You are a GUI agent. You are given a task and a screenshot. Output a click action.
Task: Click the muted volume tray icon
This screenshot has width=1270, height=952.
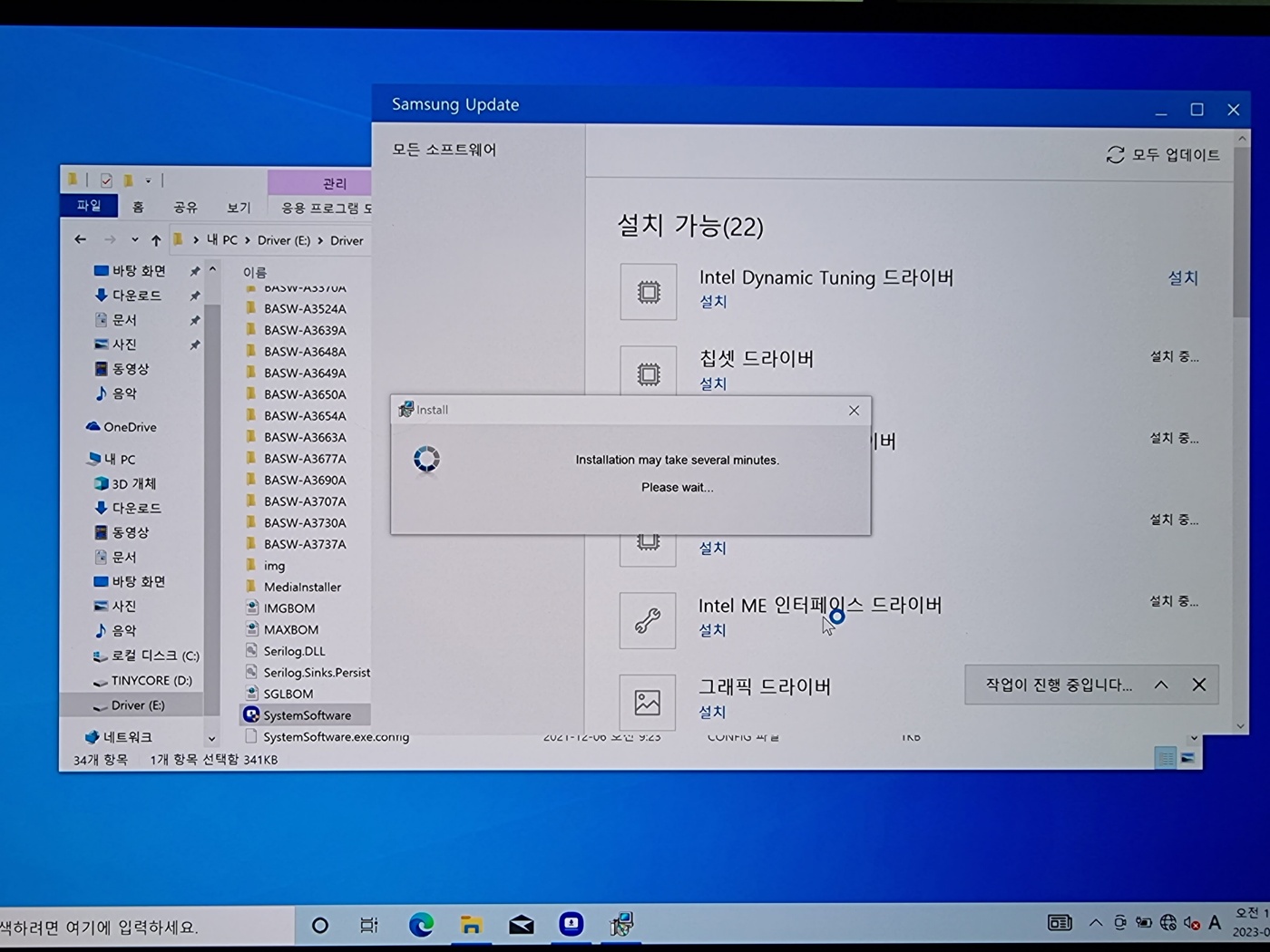click(1192, 923)
